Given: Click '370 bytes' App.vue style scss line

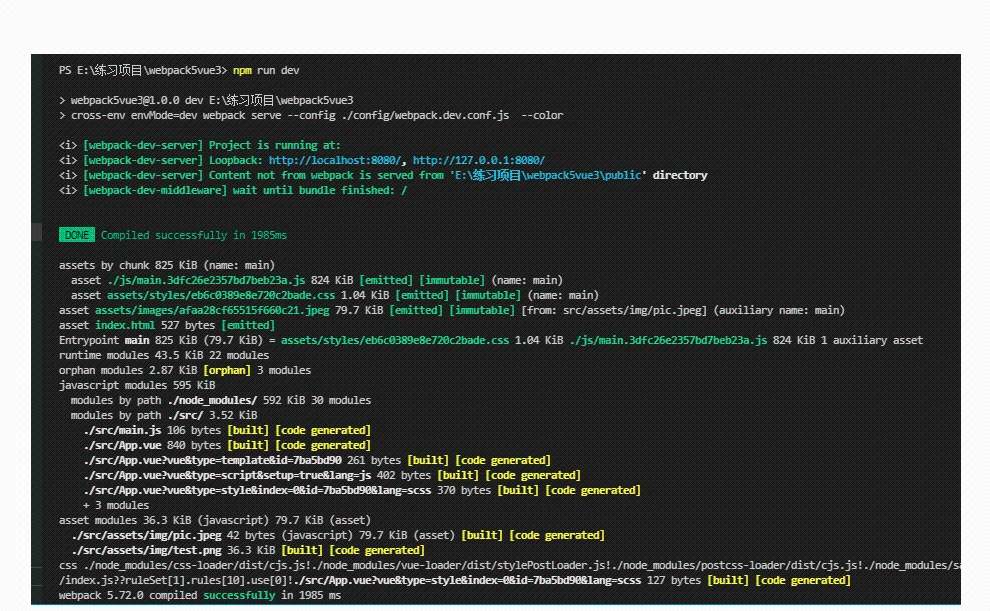Looking at the screenshot, I should (x=362, y=490).
